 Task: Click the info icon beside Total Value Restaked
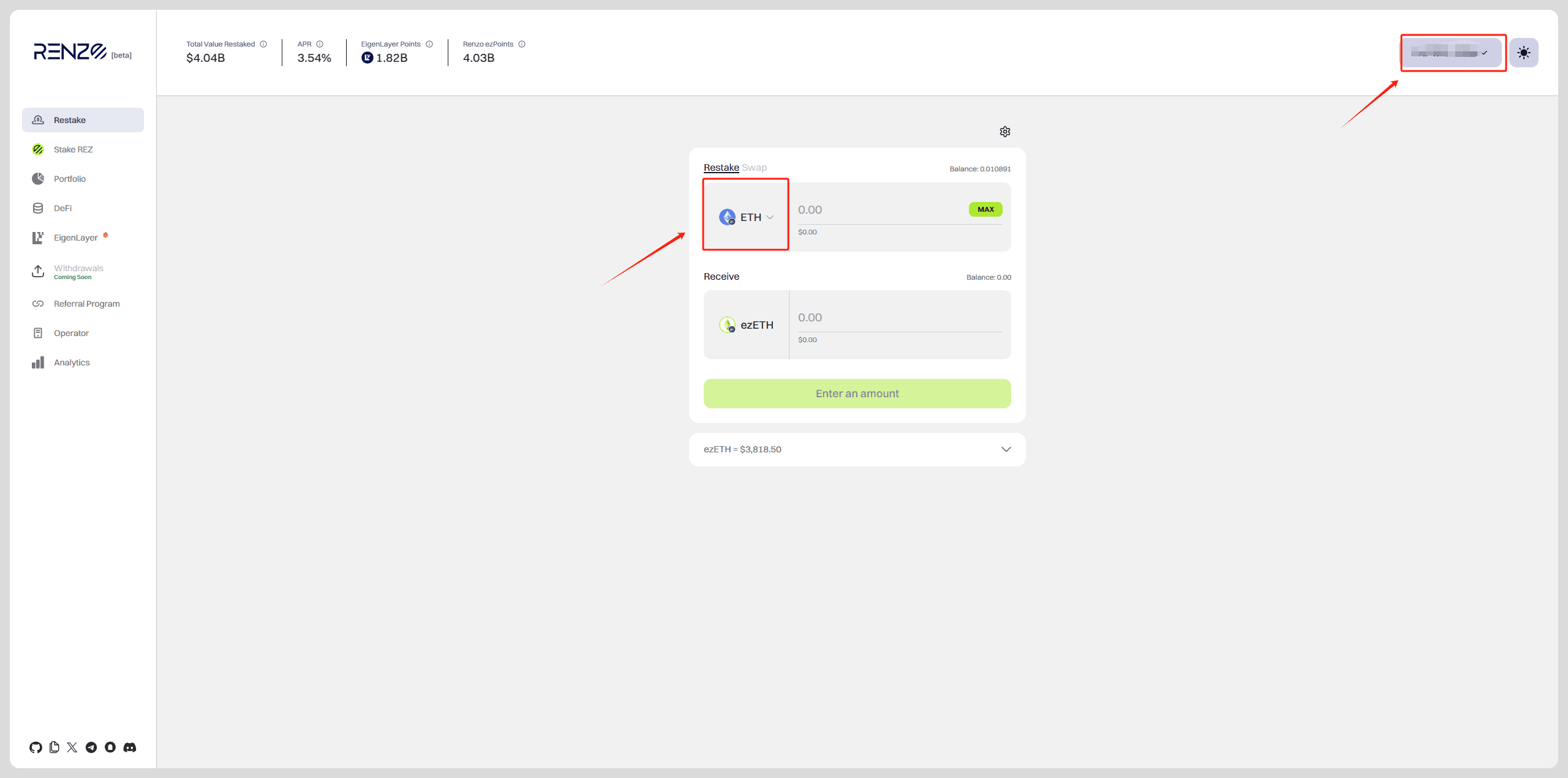[x=263, y=44]
